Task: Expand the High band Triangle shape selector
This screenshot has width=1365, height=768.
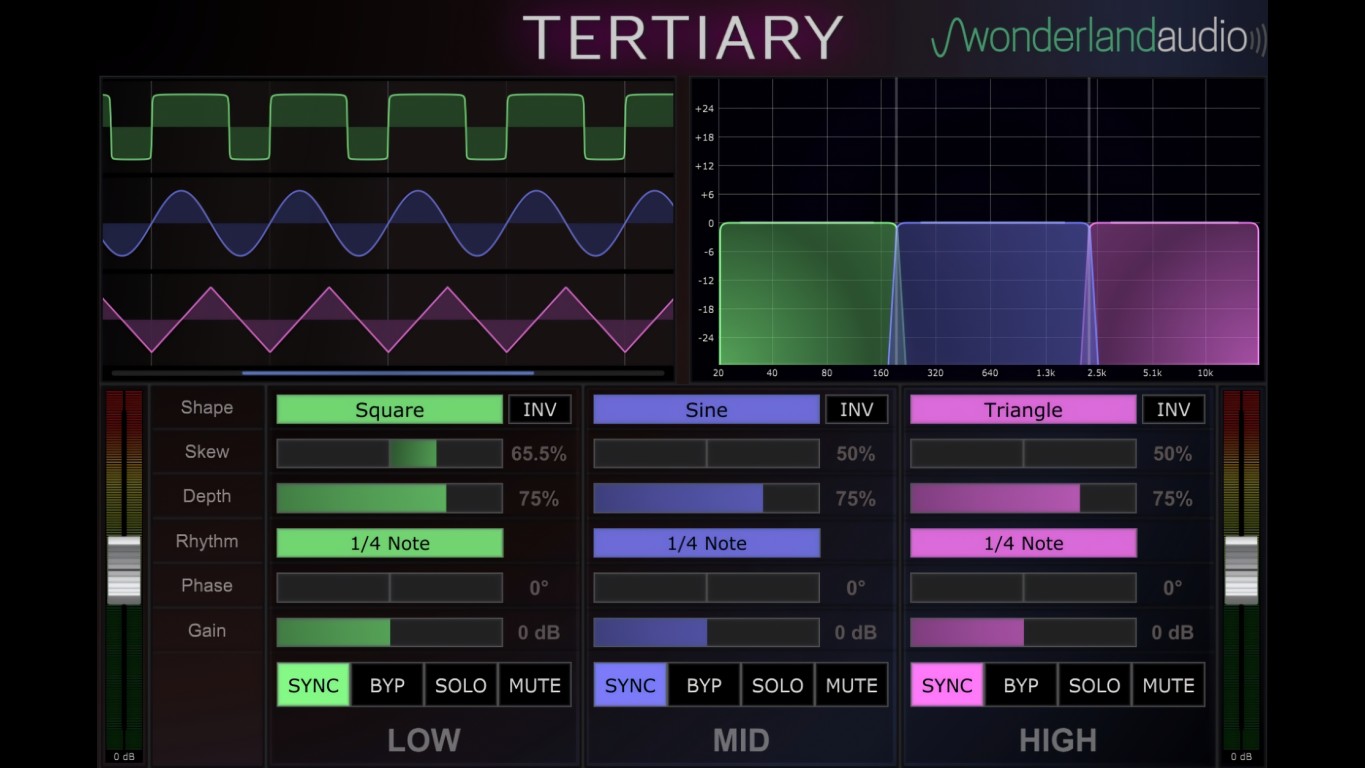Action: click(1023, 410)
